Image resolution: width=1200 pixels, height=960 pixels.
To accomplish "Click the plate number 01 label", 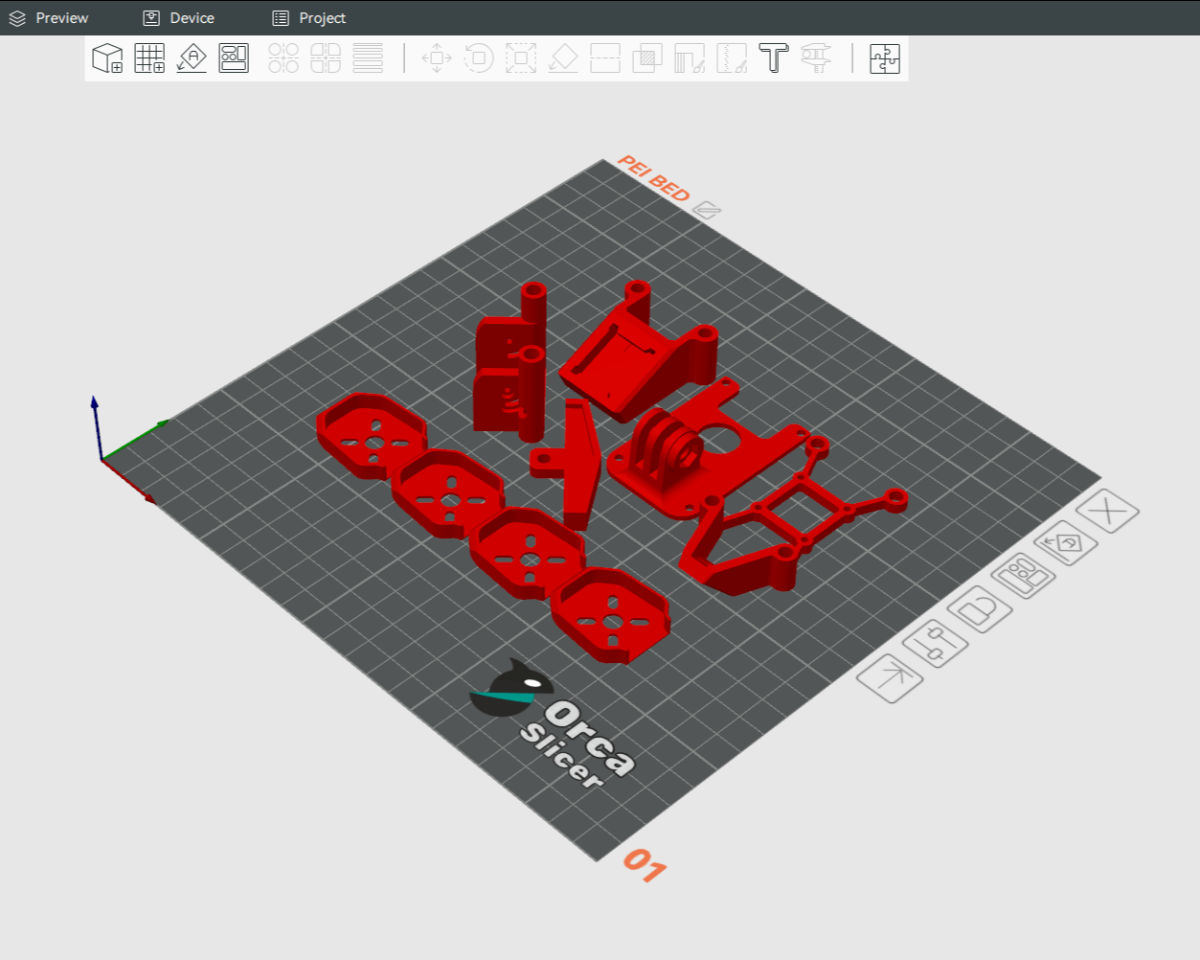I will (644, 866).
